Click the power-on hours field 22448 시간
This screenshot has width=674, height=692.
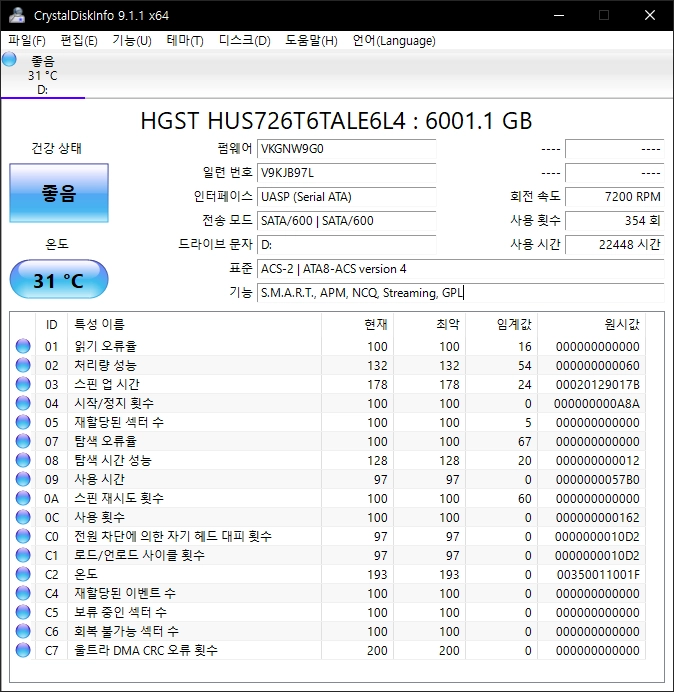[x=614, y=244]
